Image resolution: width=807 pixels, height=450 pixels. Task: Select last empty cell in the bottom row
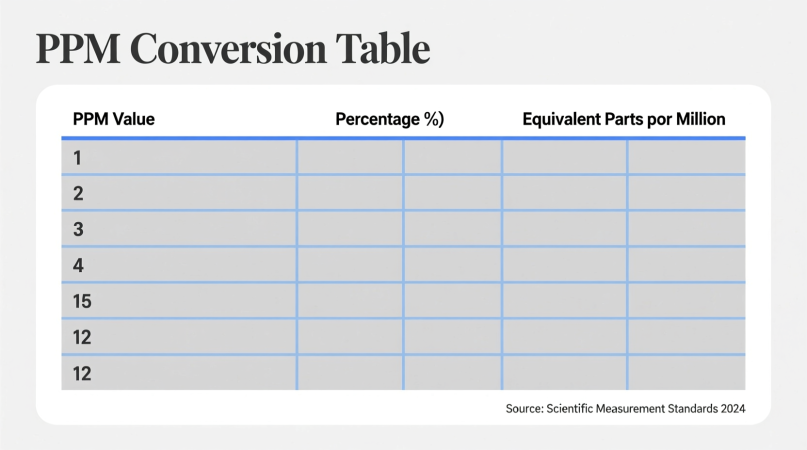(686, 373)
